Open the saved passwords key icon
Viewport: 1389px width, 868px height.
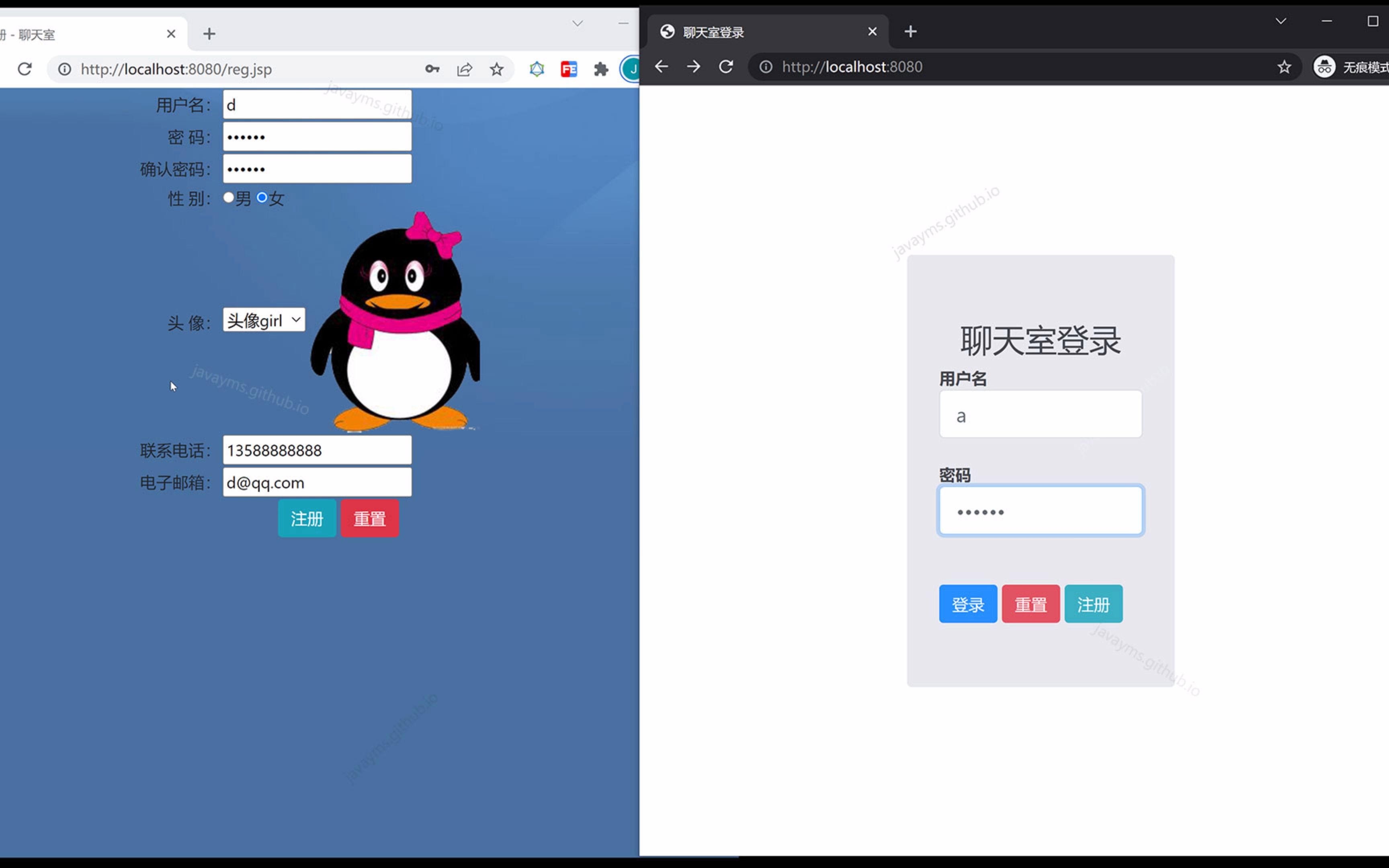tap(432, 69)
